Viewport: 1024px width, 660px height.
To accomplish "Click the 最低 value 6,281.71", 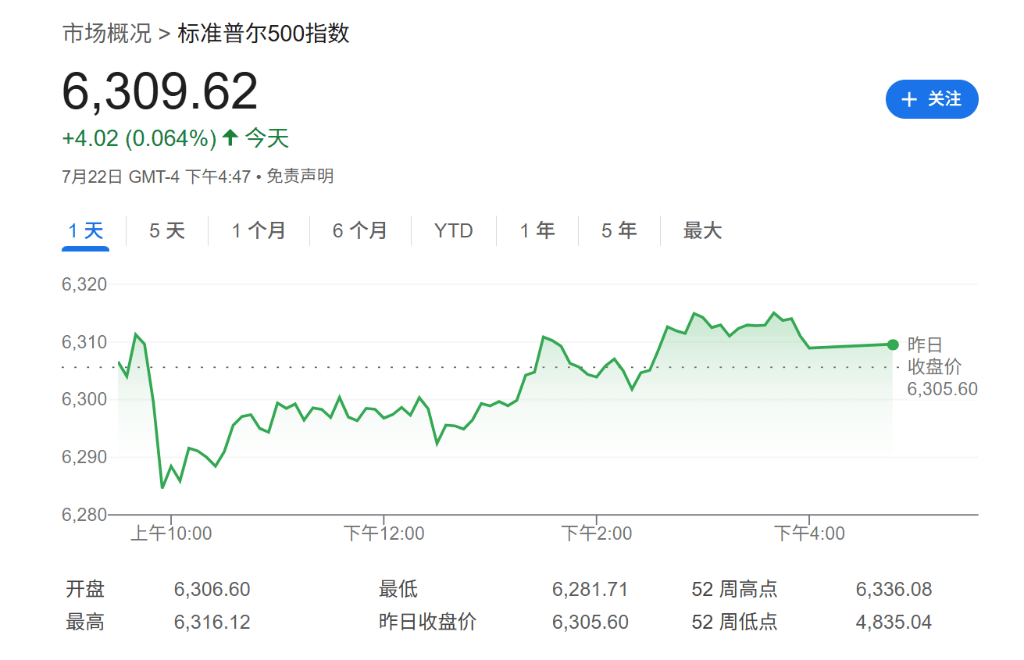I will click(590, 589).
